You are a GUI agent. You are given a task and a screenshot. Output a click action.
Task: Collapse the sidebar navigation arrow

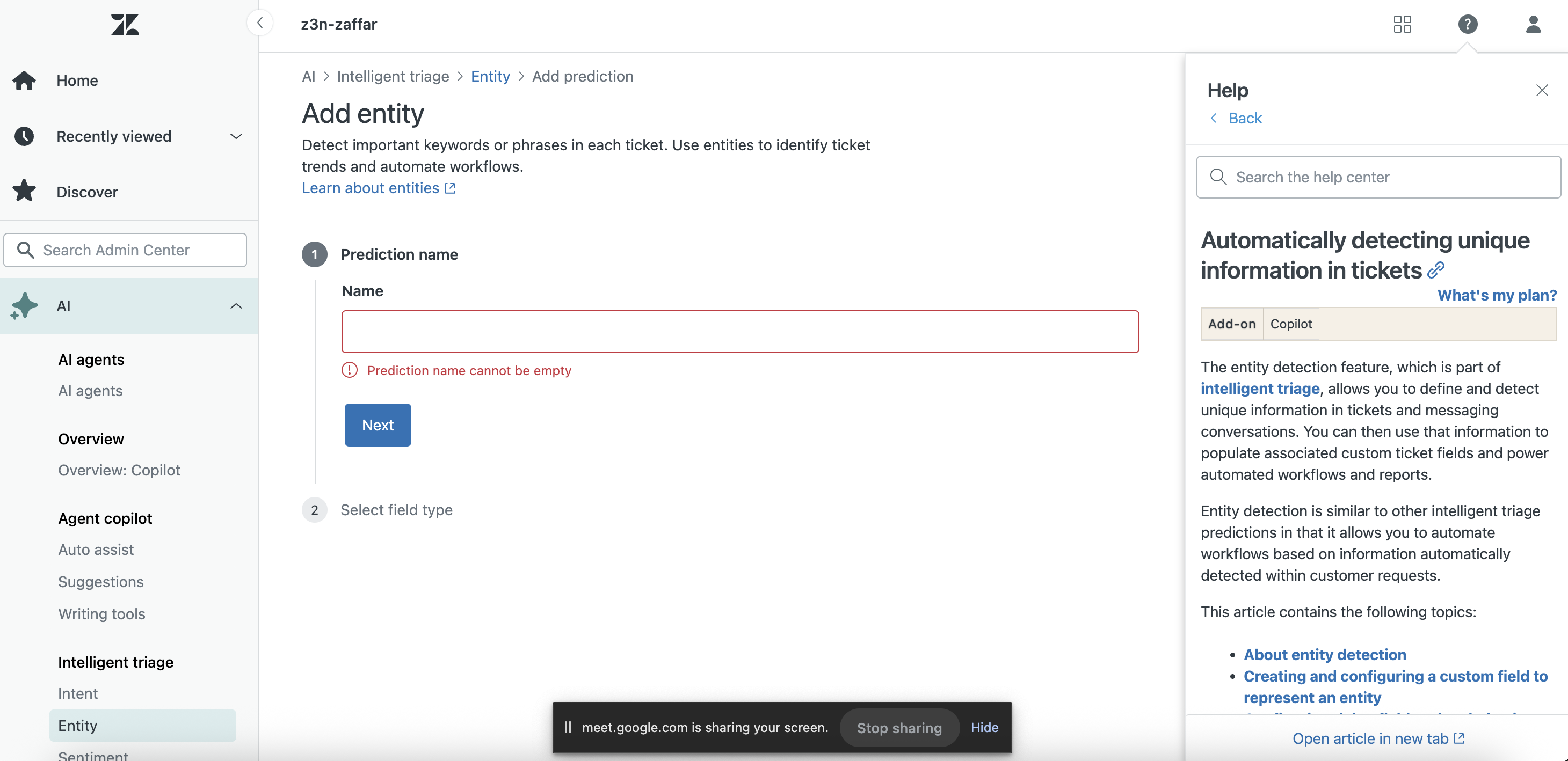(260, 23)
